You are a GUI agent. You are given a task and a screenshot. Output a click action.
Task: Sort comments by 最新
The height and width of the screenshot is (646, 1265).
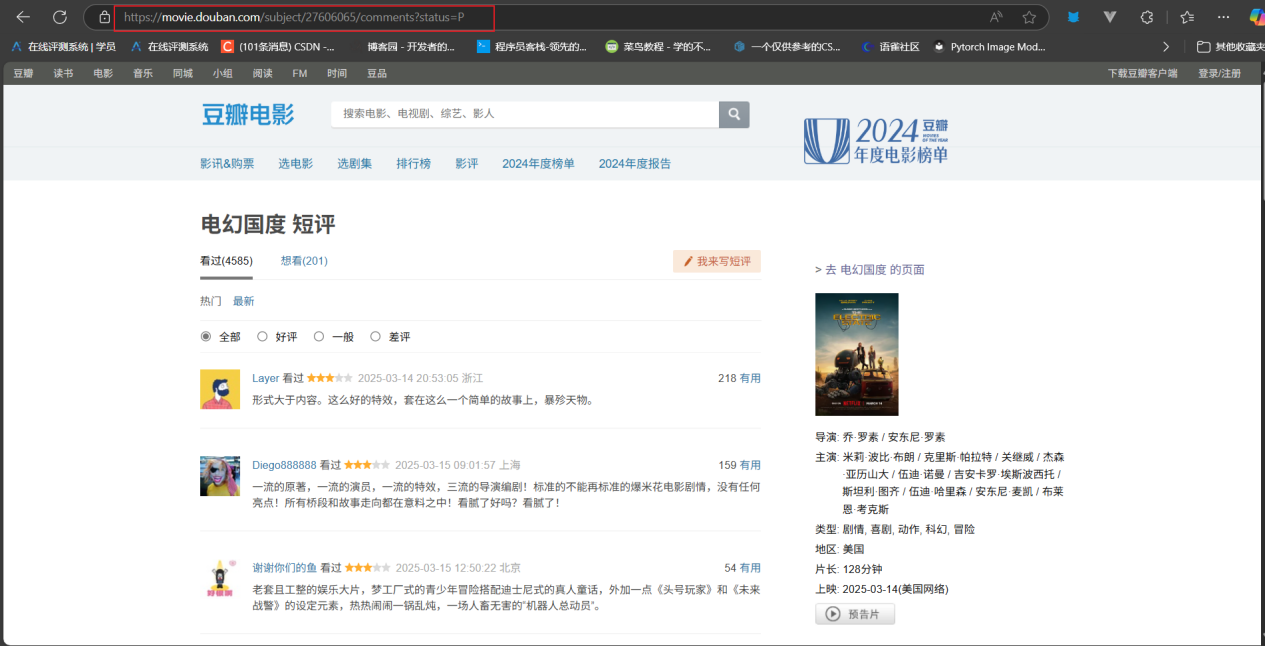[x=244, y=301]
